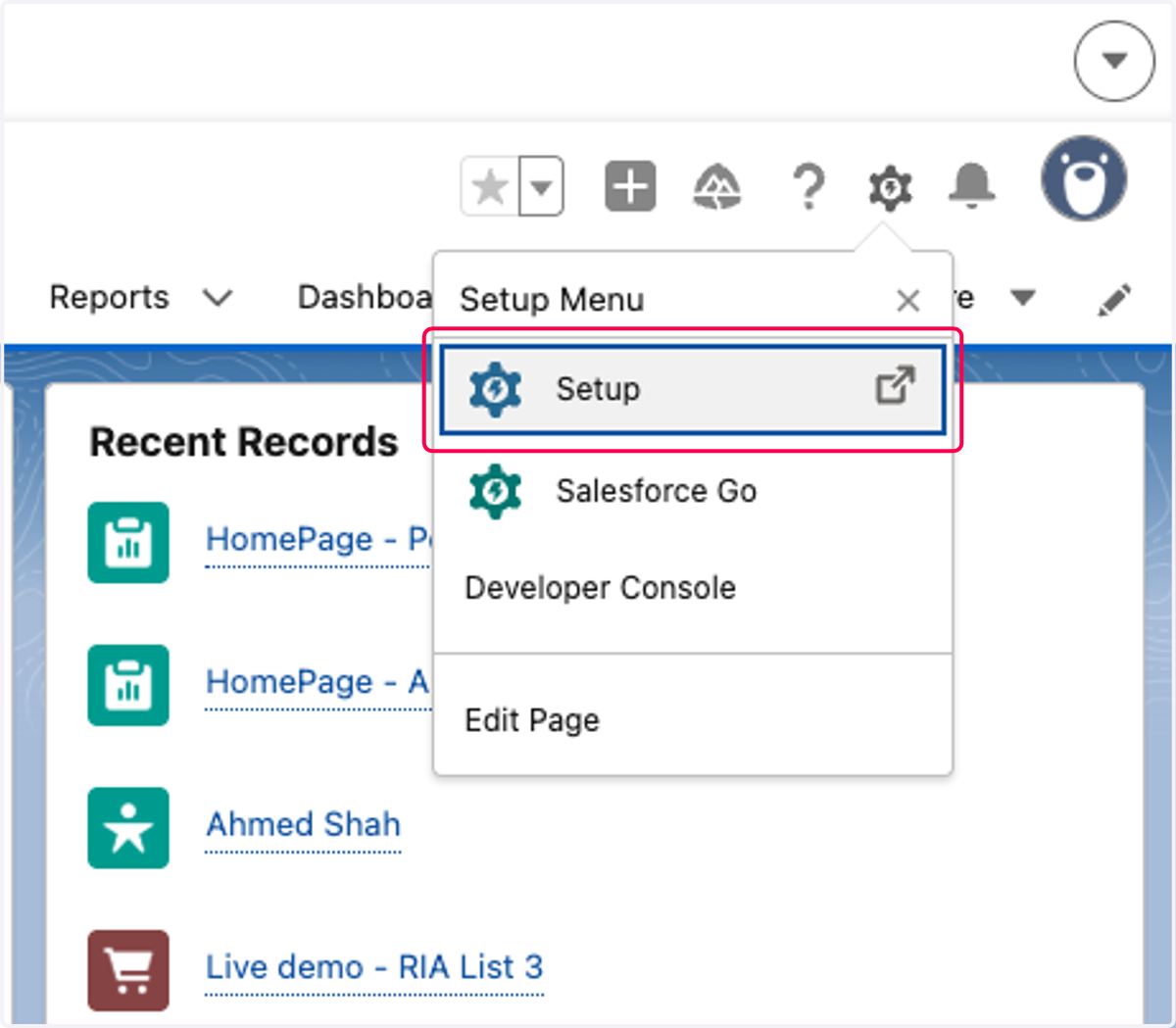Open the notifications bell

(972, 185)
